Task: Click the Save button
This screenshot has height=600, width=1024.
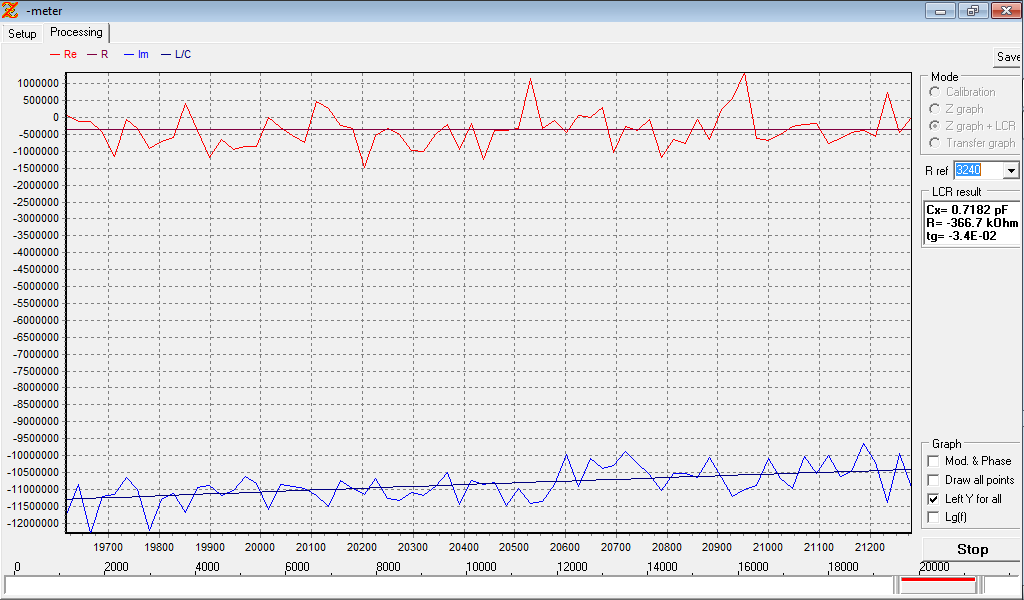Action: (1008, 57)
